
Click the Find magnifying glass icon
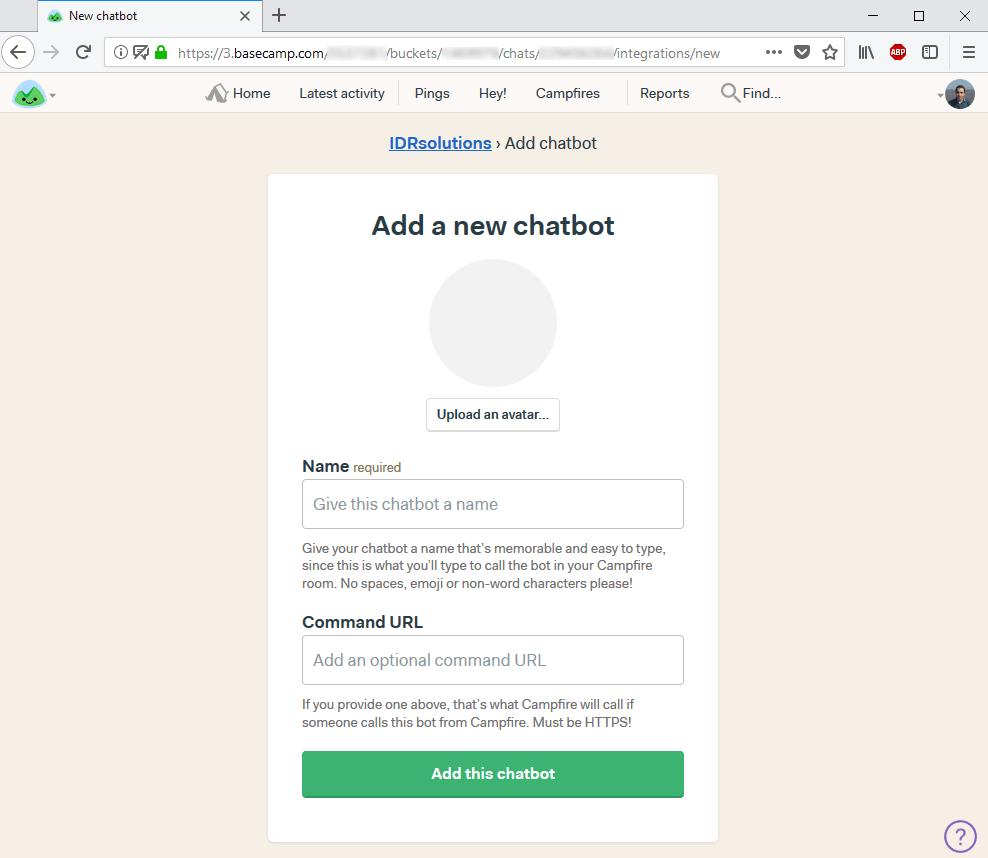[x=729, y=93]
